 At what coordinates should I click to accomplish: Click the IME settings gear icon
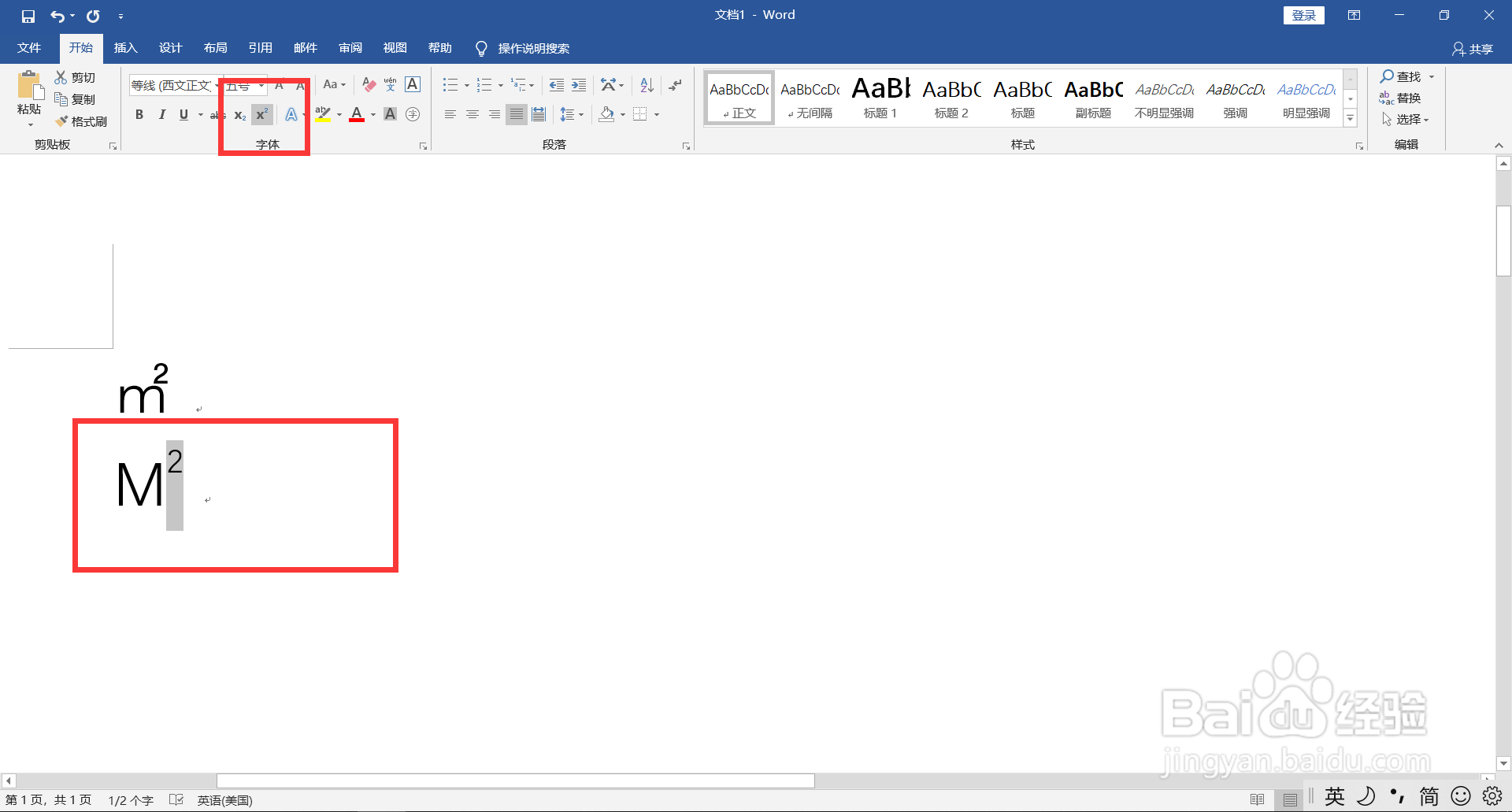pos(1492,796)
